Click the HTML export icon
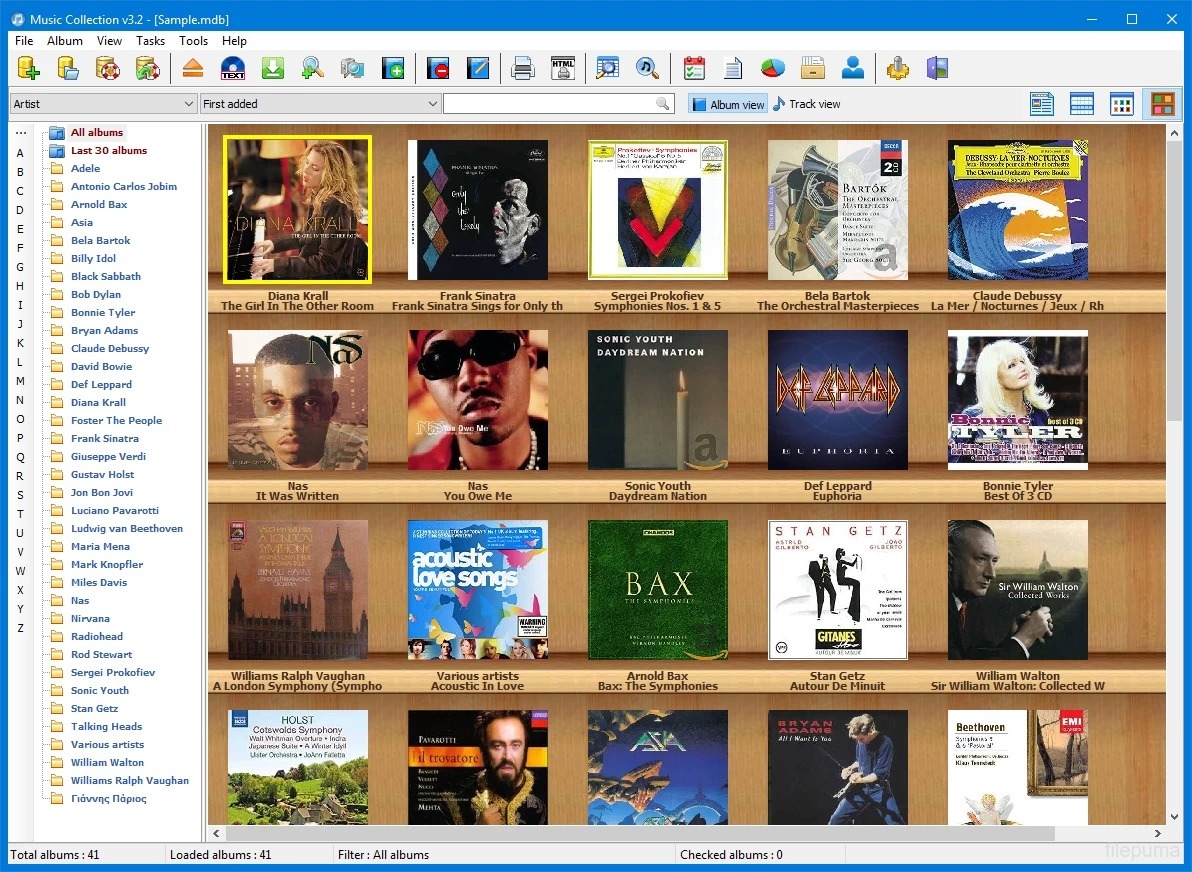The height and width of the screenshot is (872, 1192). point(563,68)
